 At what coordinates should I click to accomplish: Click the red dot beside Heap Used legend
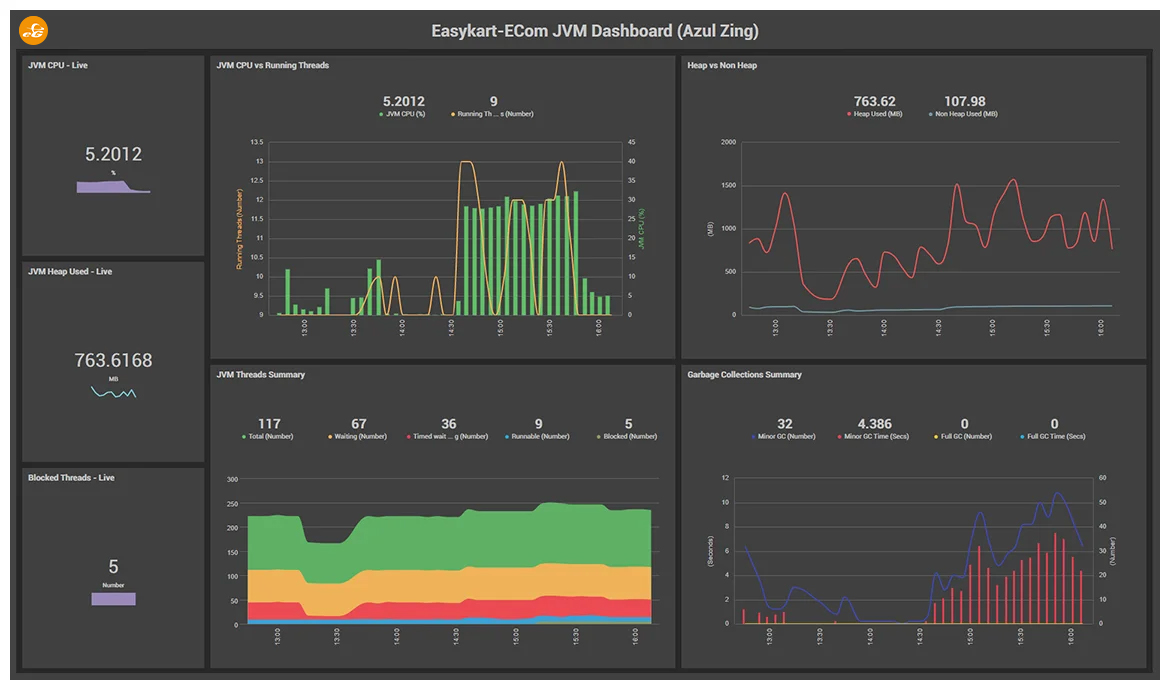point(848,112)
